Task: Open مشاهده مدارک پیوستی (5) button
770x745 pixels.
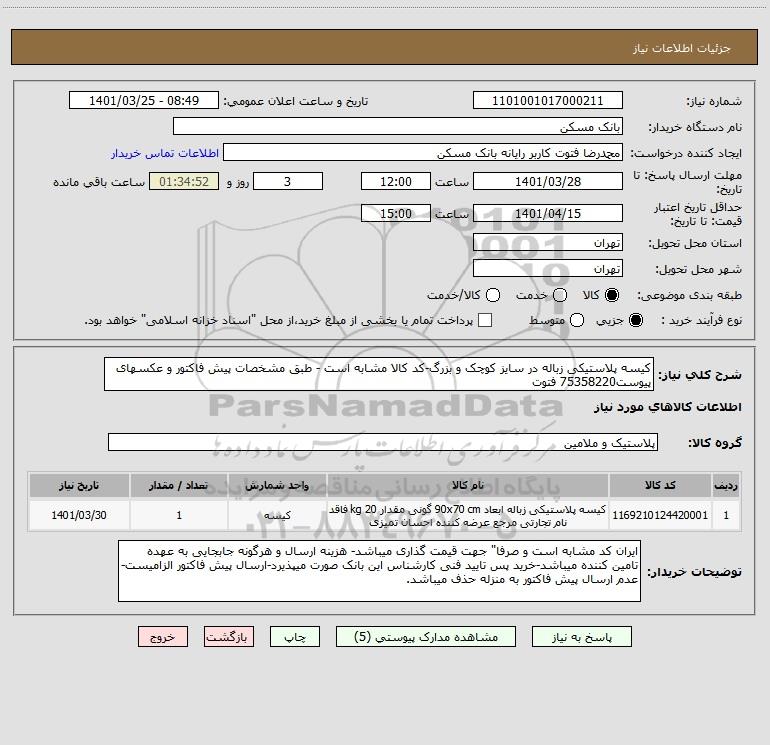Action: 426,637
